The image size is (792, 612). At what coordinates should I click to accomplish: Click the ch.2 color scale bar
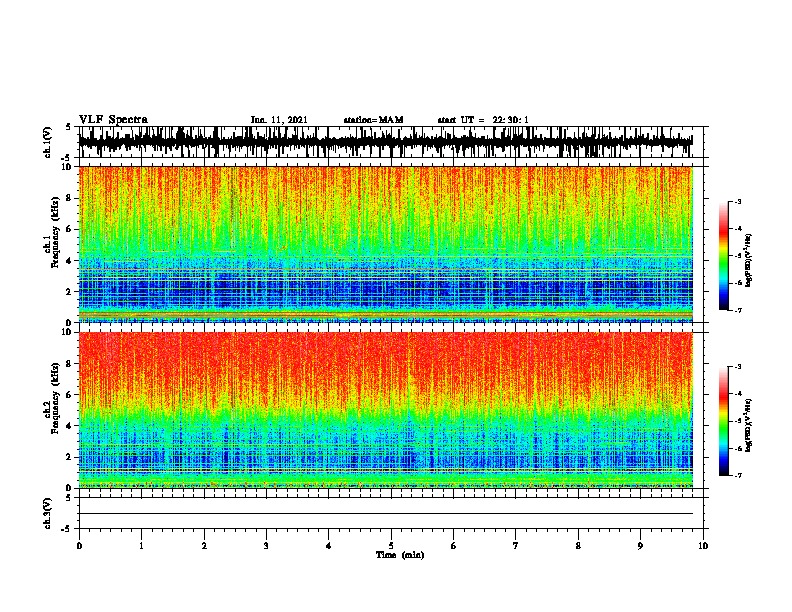723,421
